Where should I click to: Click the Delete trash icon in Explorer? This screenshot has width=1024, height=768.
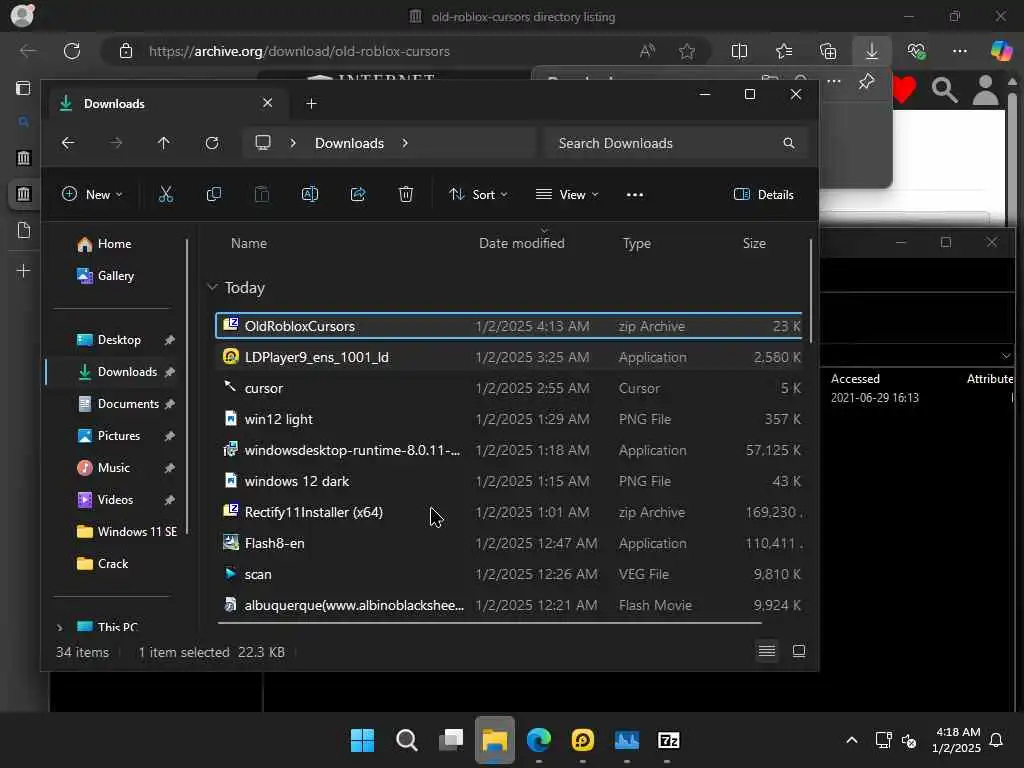pyautogui.click(x=406, y=195)
